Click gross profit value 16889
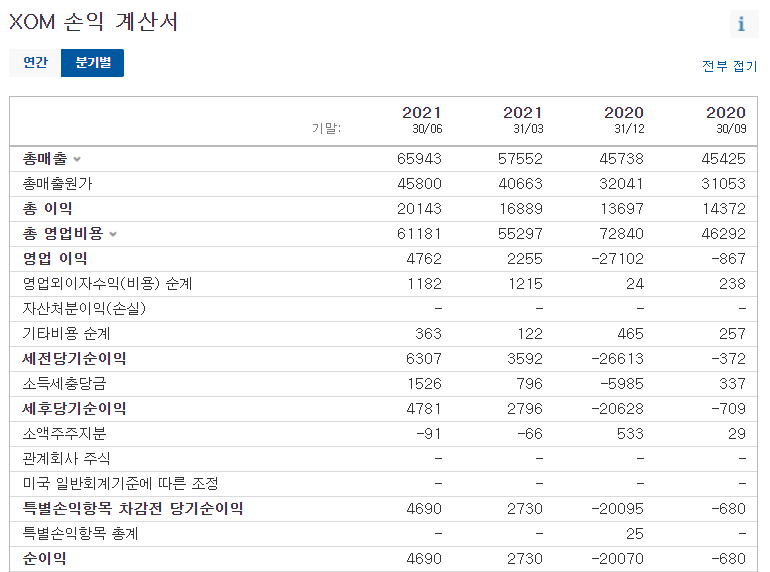This screenshot has height=572, width=770. [521, 209]
